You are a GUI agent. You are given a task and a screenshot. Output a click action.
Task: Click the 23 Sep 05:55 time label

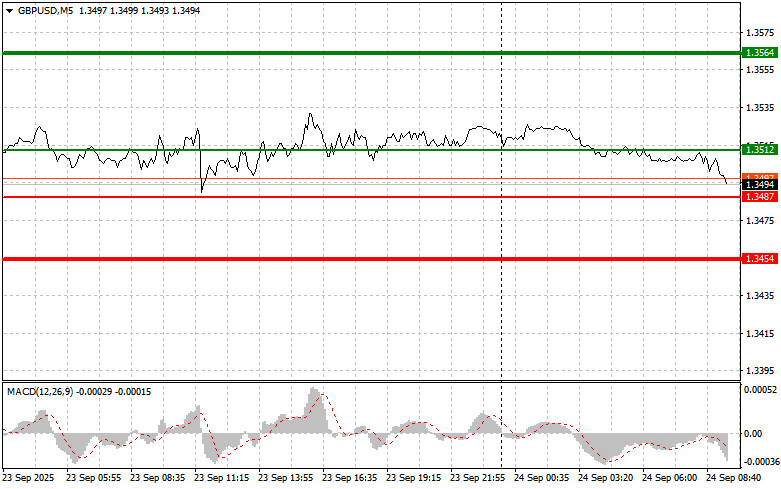(93, 478)
